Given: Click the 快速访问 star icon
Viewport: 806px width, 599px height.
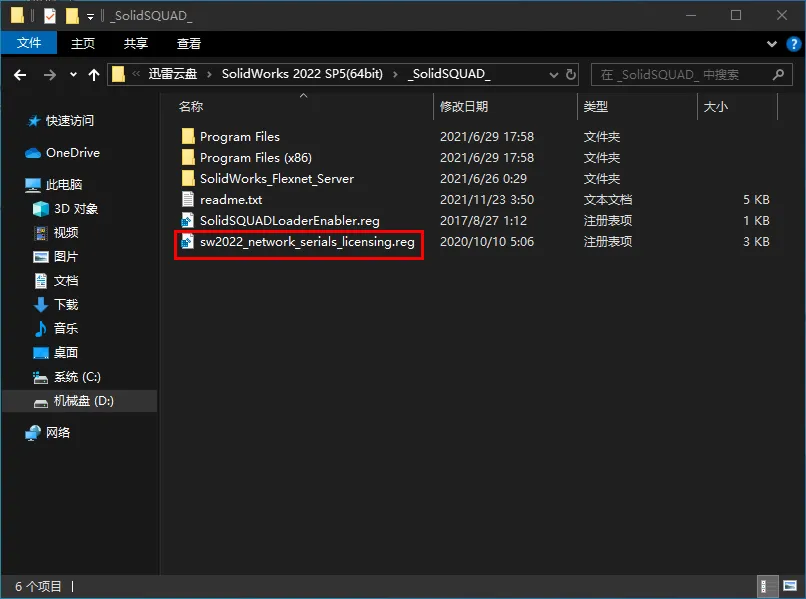Looking at the screenshot, I should pos(33,121).
